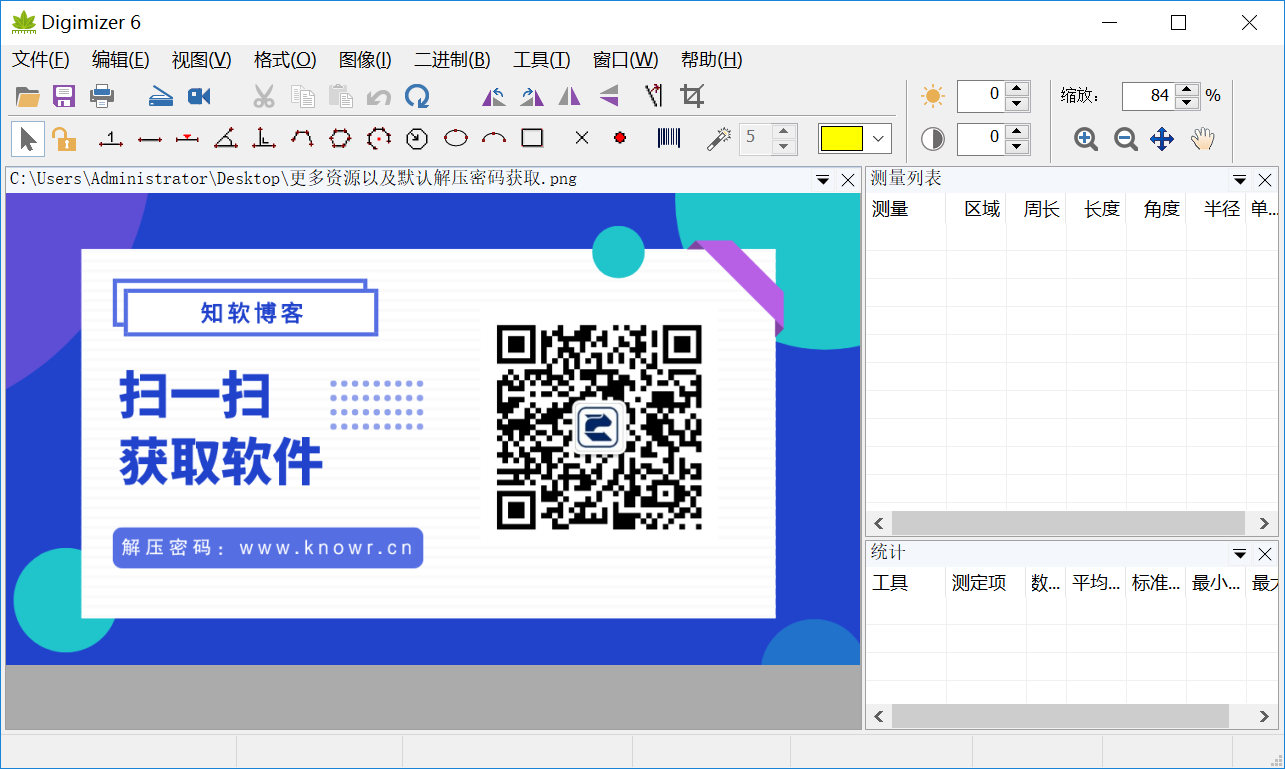
Task: Select the length measurement line tool
Action: (x=150, y=139)
